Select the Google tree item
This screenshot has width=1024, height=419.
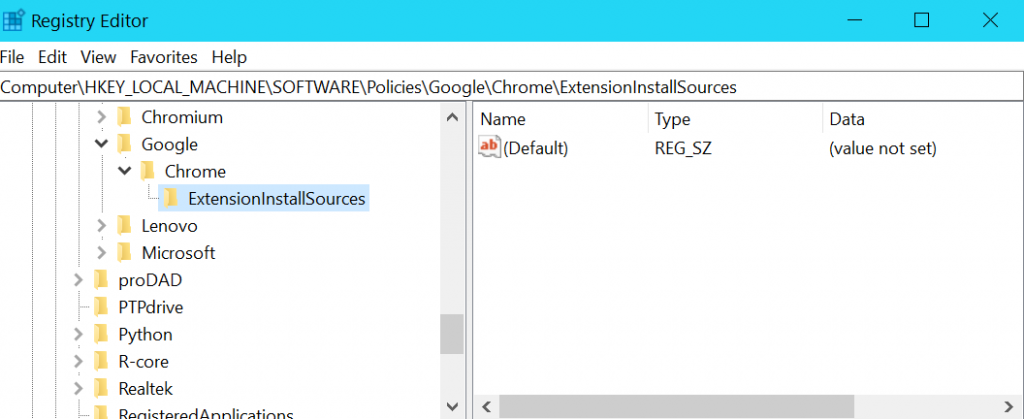coord(170,144)
